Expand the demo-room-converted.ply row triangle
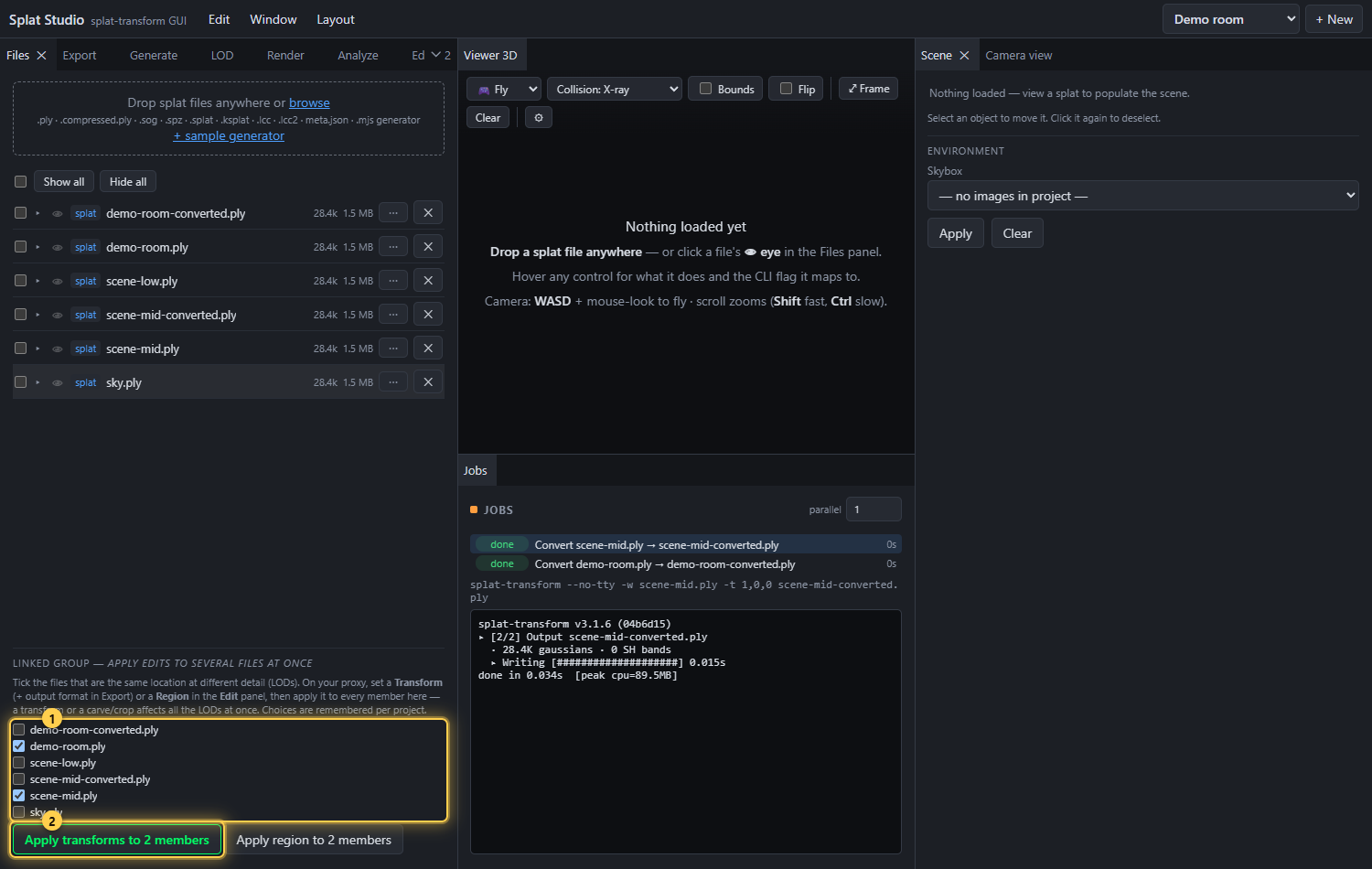 [38, 213]
